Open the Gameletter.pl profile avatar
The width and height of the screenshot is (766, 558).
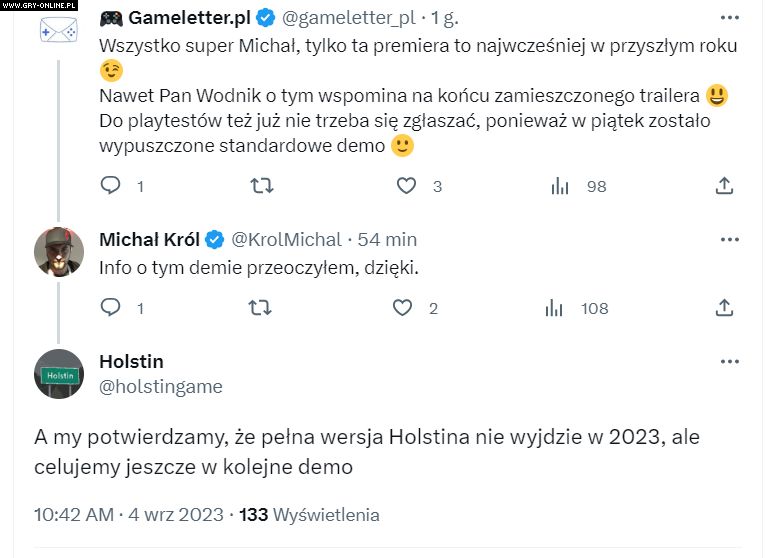(58, 30)
